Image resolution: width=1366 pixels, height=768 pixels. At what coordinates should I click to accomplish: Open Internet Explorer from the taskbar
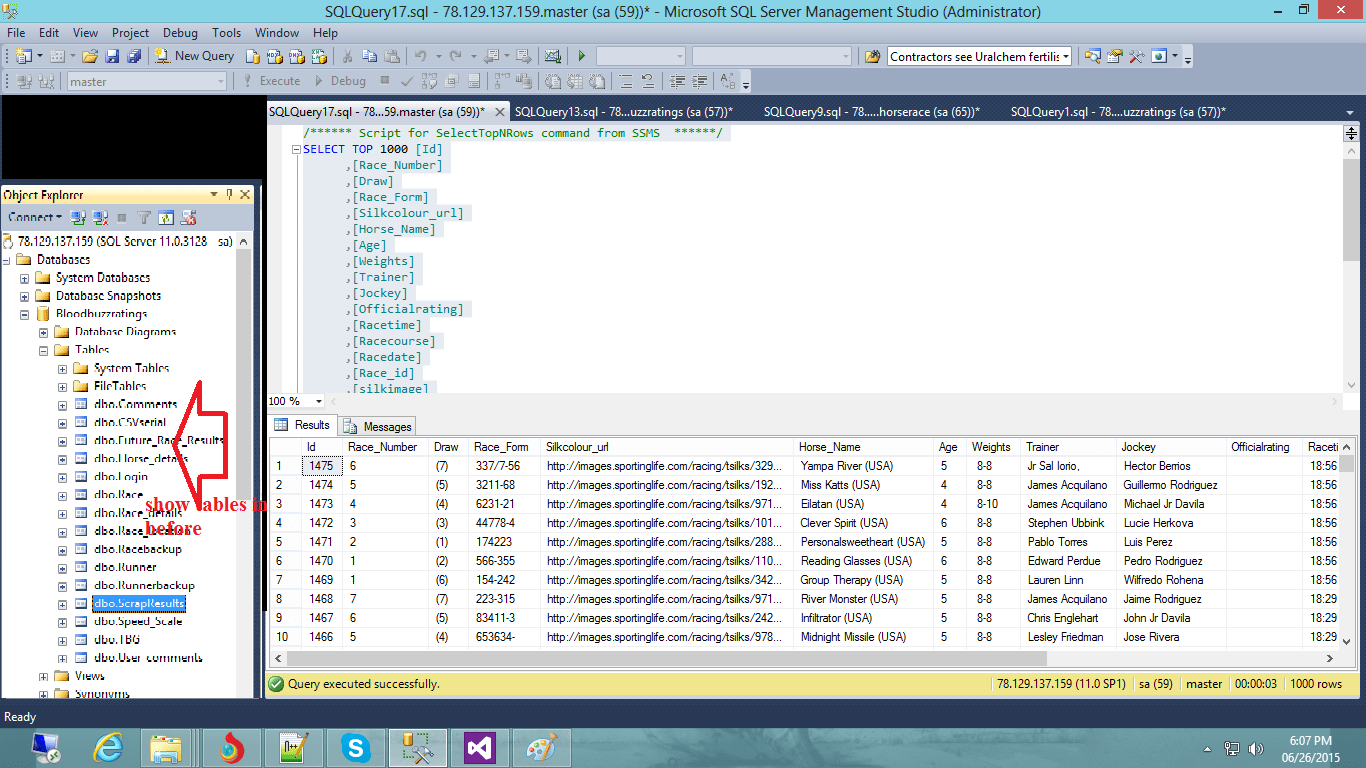tap(108, 747)
